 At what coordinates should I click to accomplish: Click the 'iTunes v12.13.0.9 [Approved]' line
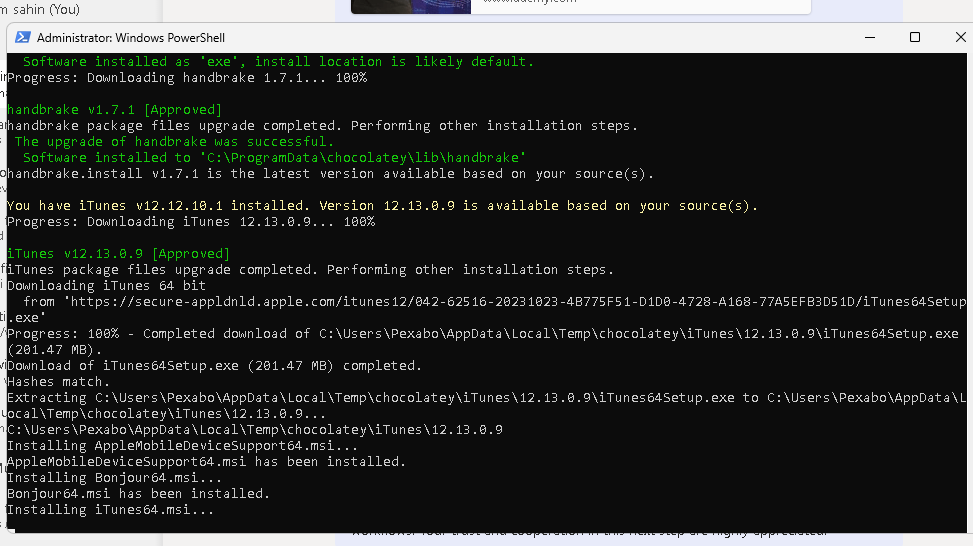(x=118, y=254)
